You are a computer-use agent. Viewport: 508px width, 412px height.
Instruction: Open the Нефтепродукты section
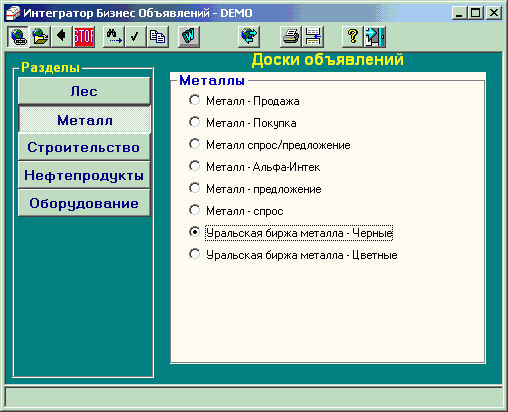[x=84, y=175]
